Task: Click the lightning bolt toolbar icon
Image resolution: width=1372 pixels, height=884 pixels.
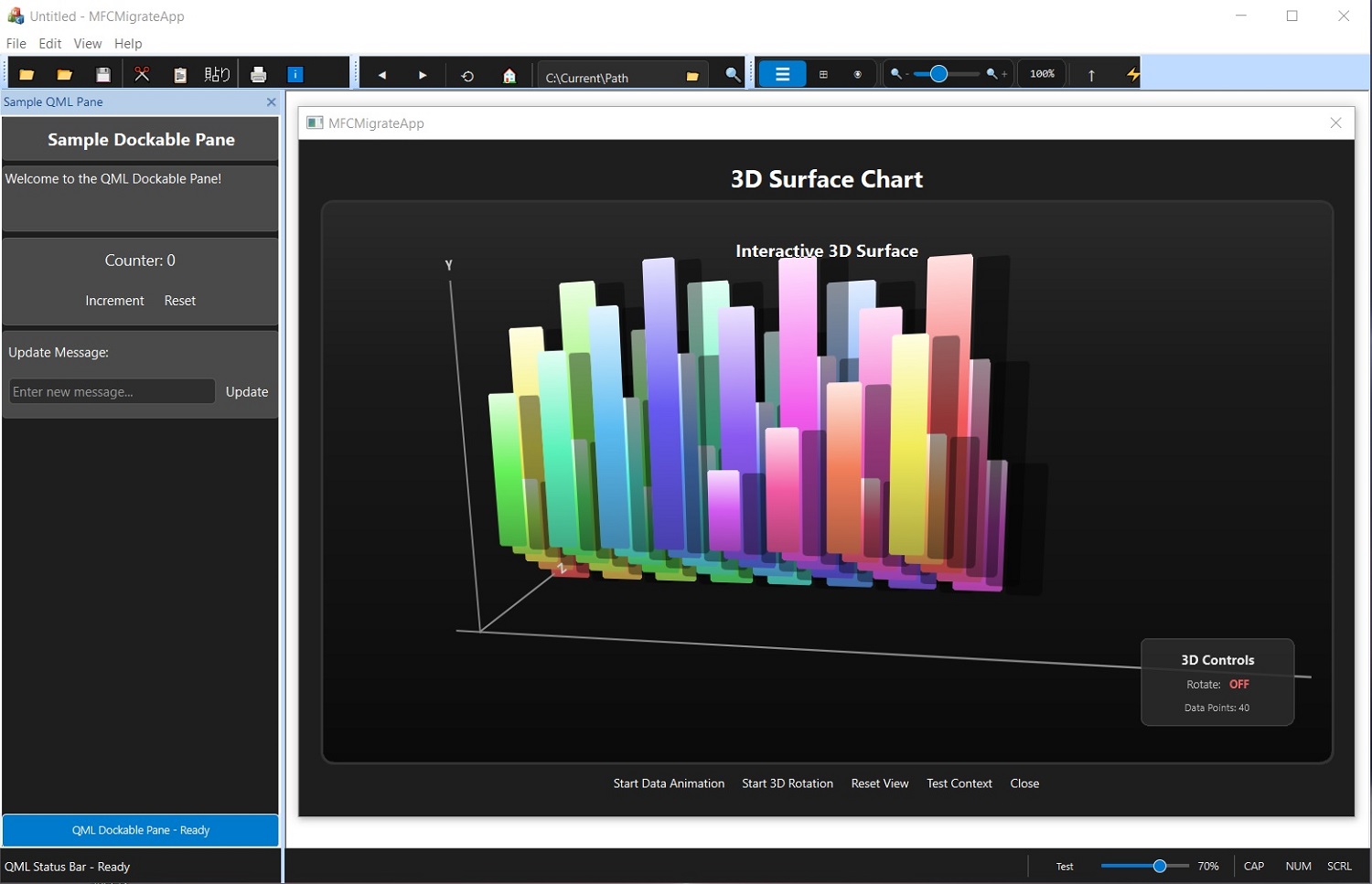Action: (x=1132, y=75)
